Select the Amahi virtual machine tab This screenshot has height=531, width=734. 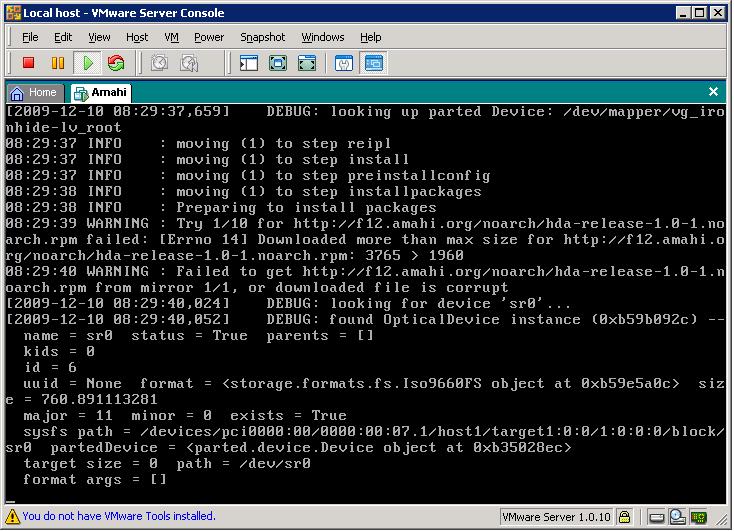(101, 93)
